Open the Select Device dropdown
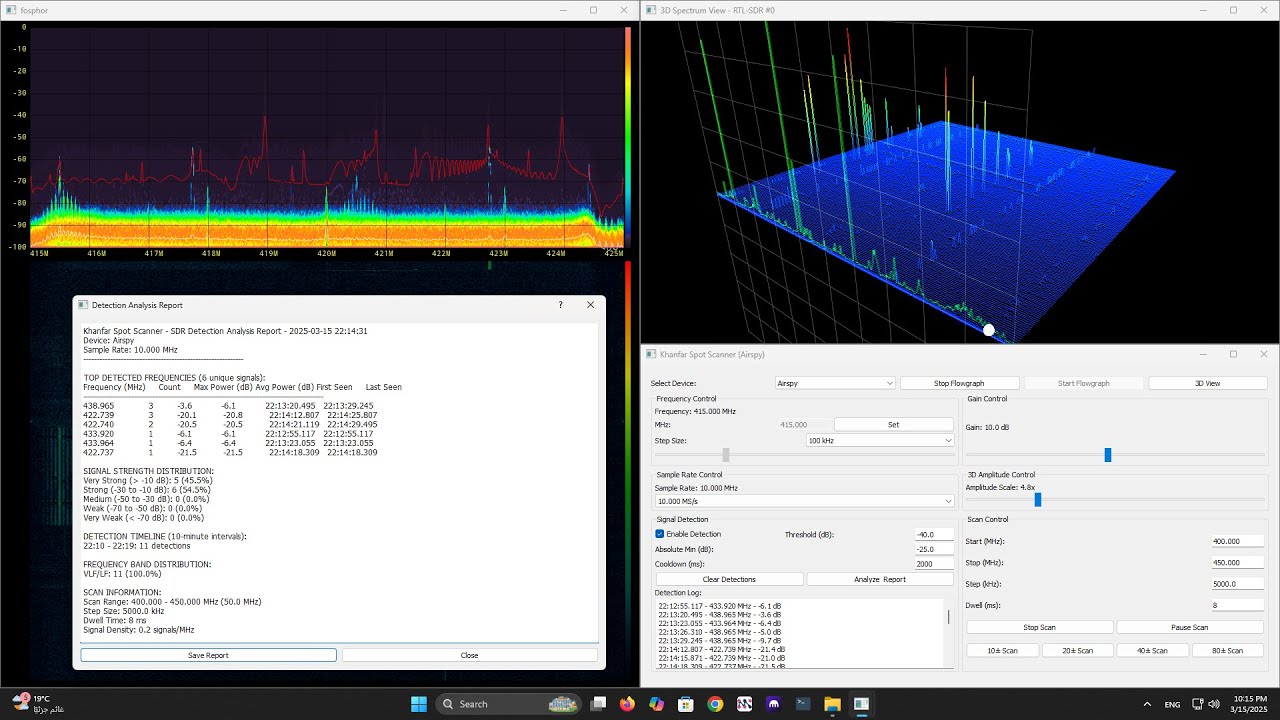Viewport: 1280px width, 720px height. coord(835,383)
